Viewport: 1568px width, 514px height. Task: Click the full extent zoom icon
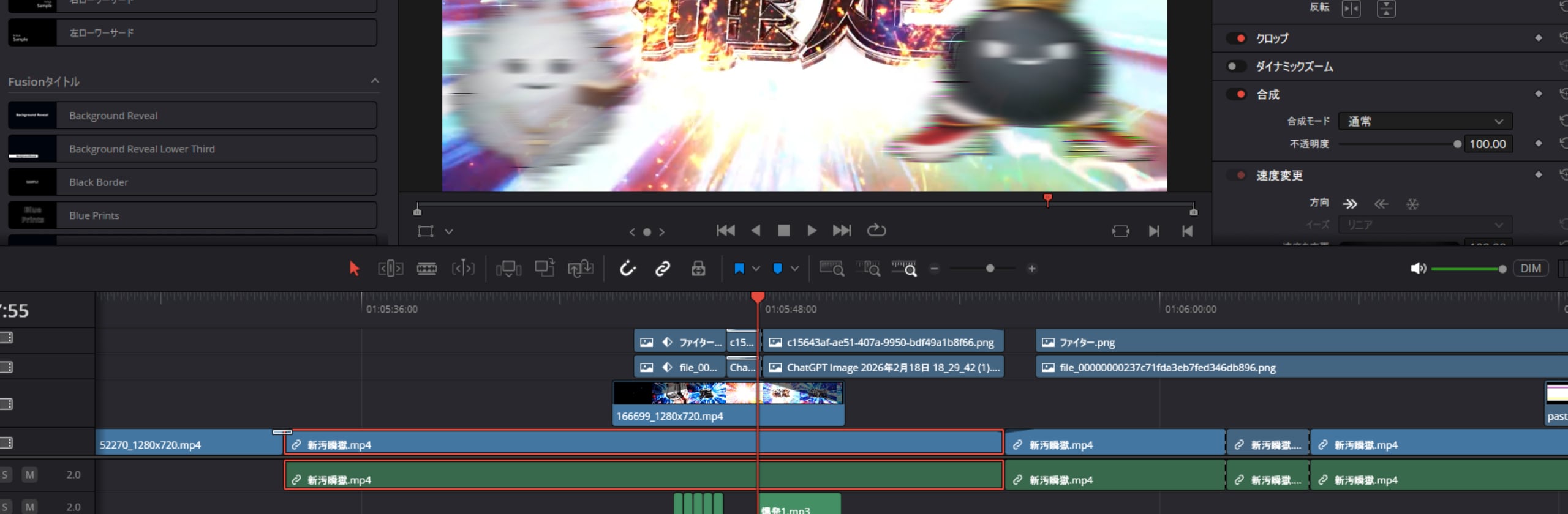pyautogui.click(x=832, y=269)
